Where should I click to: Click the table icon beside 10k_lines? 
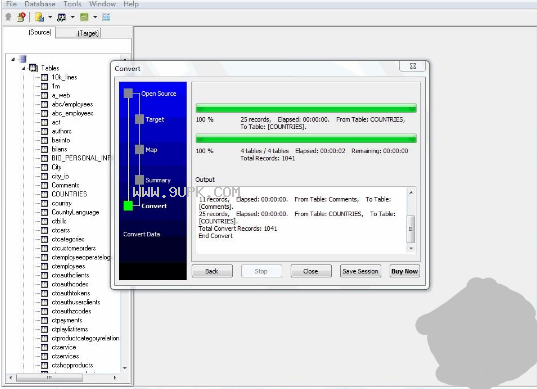[44, 77]
